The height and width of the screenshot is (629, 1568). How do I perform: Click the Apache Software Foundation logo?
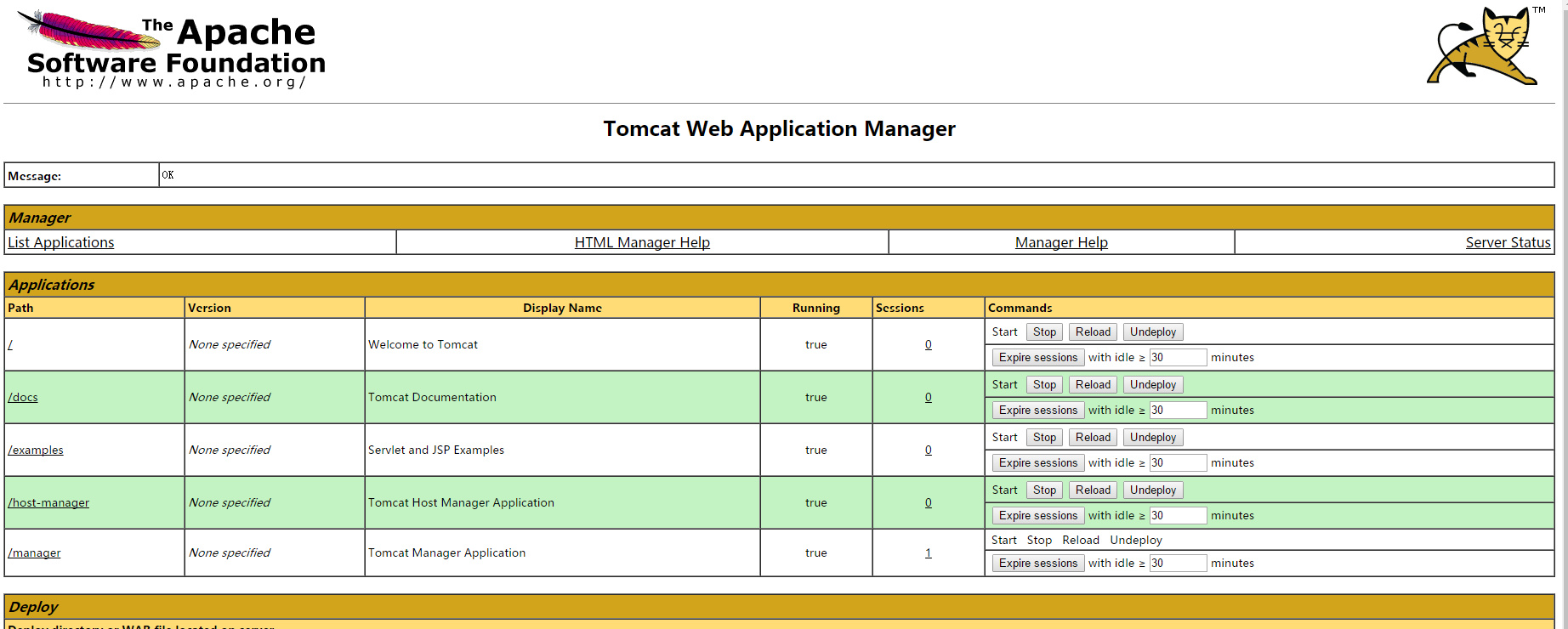tap(173, 49)
